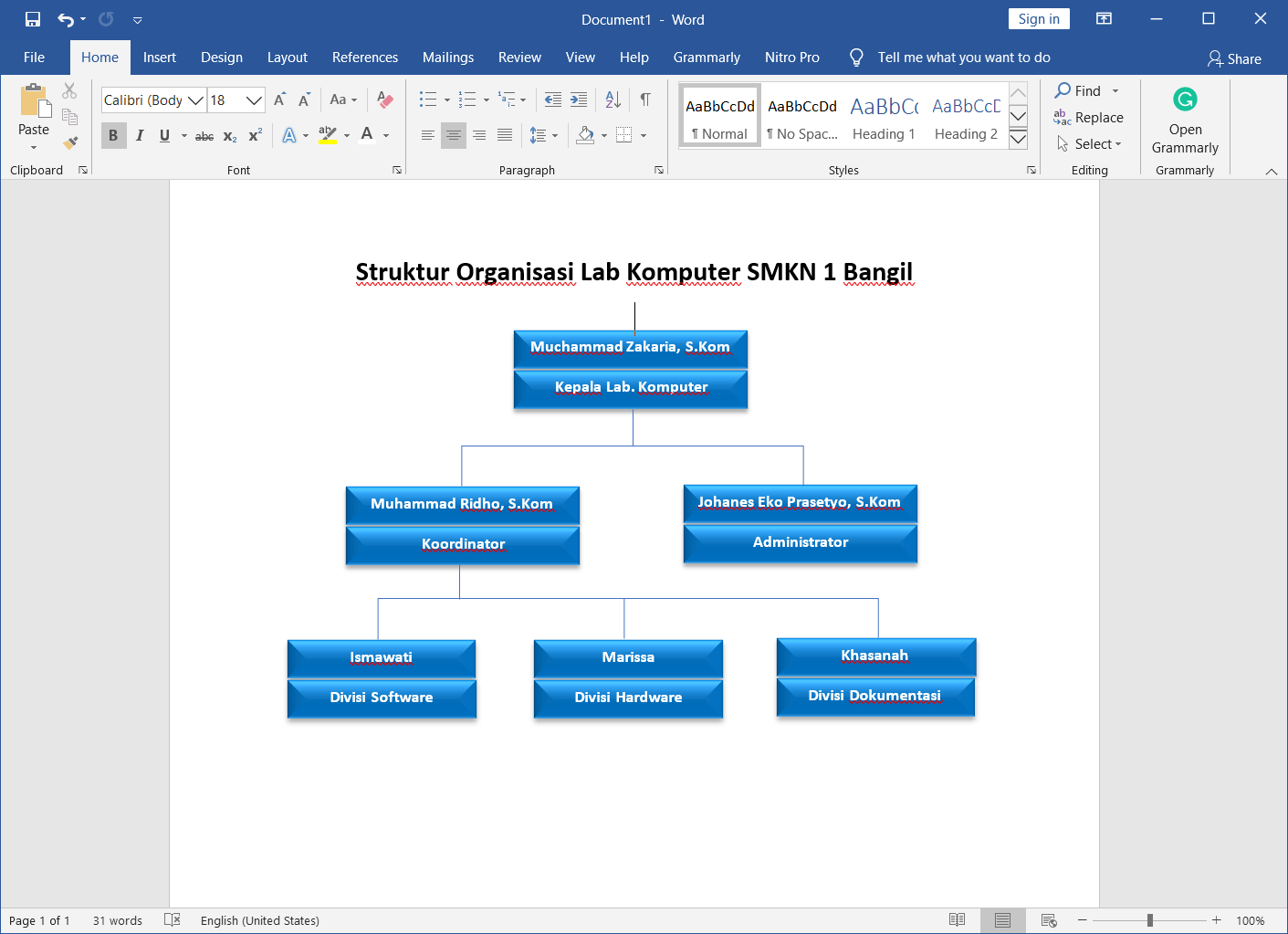Click Ribbon Display Options icon
Image resolution: width=1288 pixels, height=934 pixels.
pos(1104,19)
